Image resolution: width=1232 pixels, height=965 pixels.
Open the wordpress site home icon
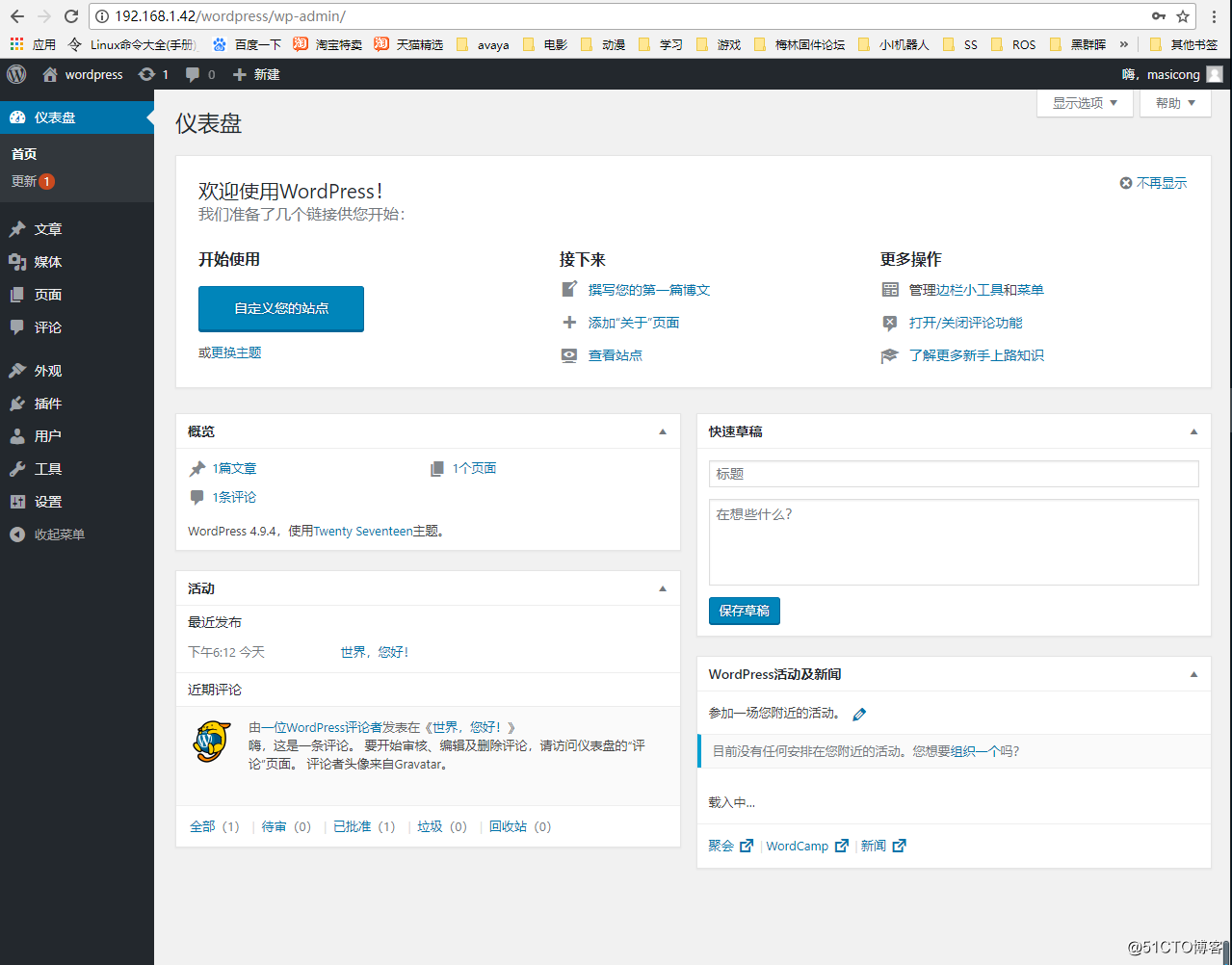[x=50, y=74]
